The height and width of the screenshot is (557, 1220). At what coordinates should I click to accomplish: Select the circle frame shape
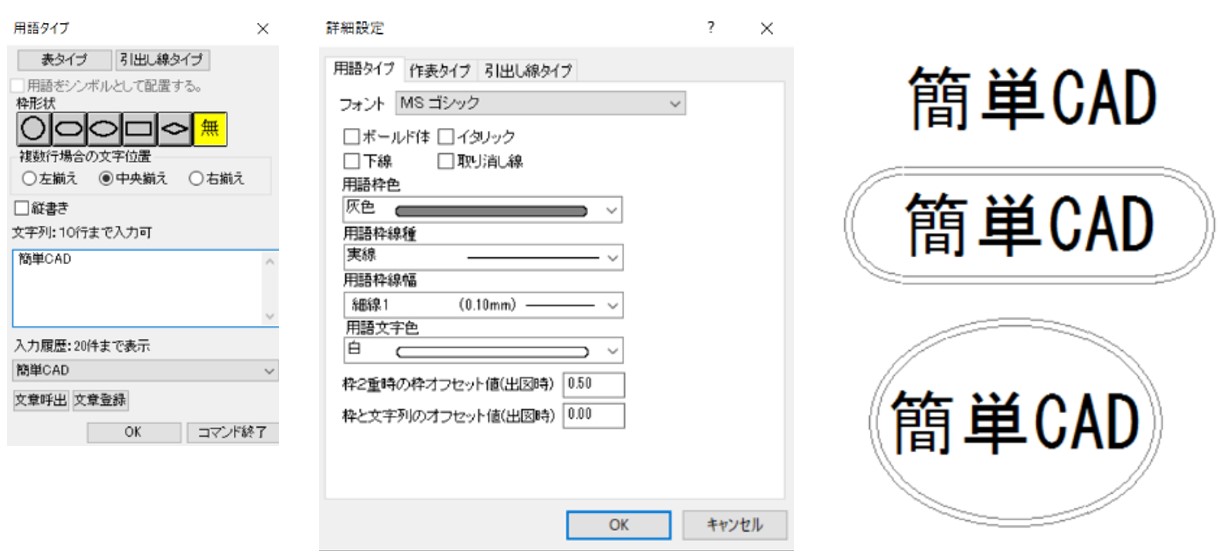click(x=32, y=127)
